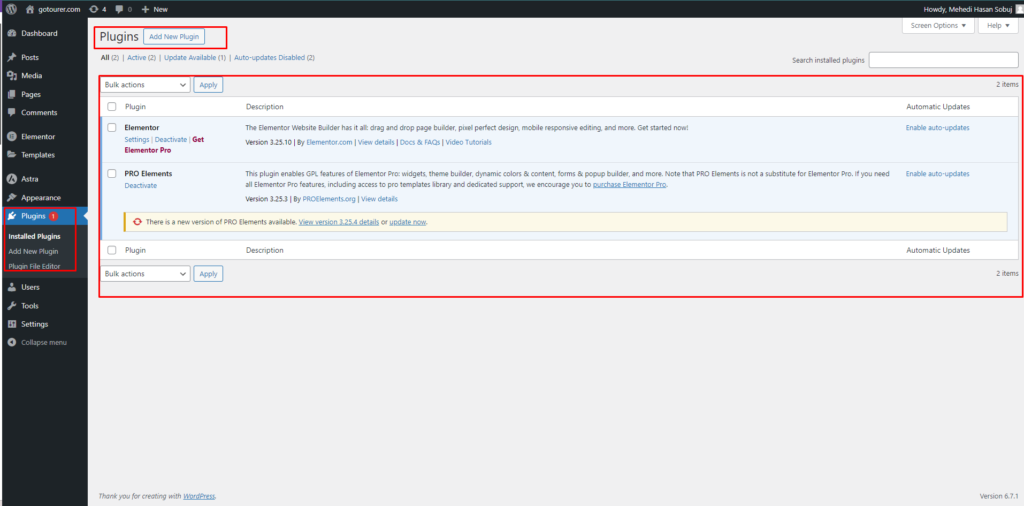This screenshot has height=506, width=1024.
Task: Open Video Tutorials link
Action: coord(468,142)
